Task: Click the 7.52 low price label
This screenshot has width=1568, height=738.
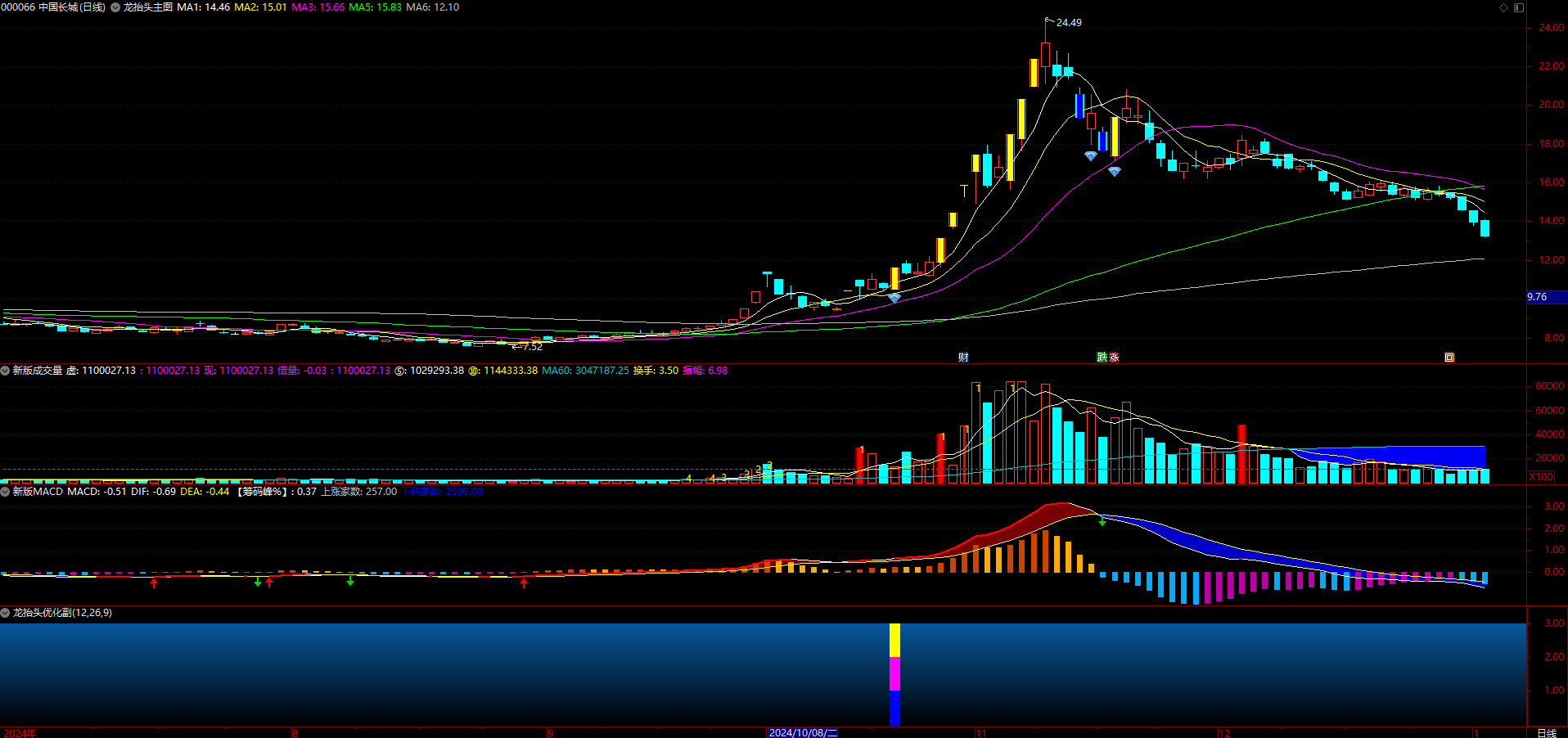Action: pyautogui.click(x=532, y=347)
